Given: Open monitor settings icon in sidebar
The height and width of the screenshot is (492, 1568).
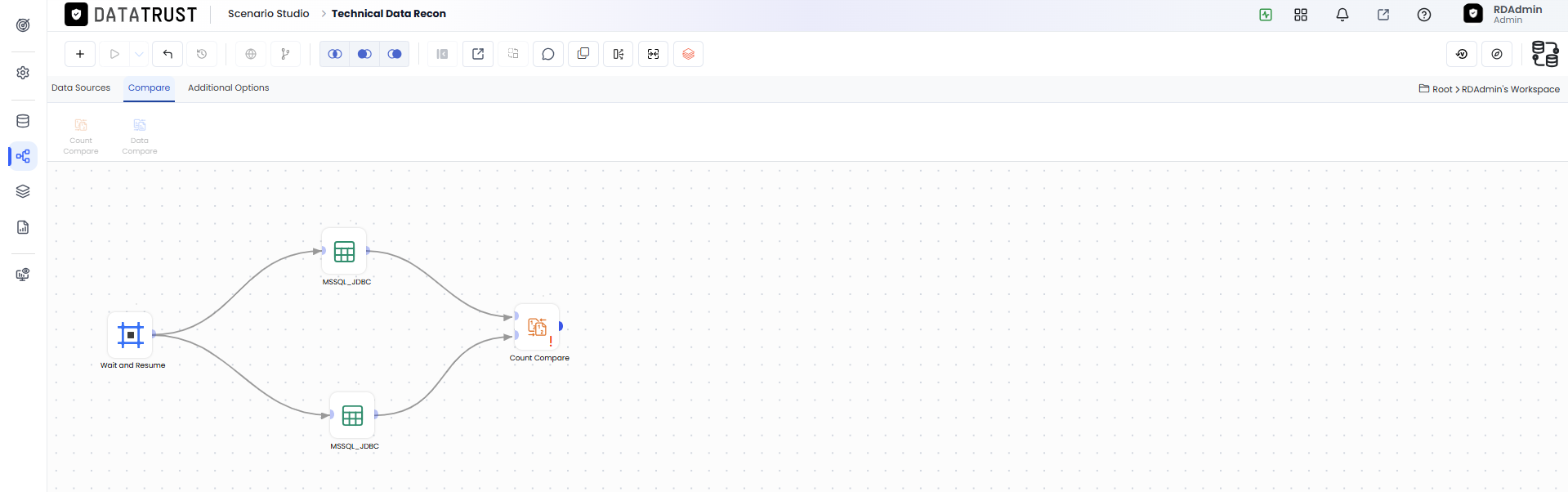Looking at the screenshot, I should point(23,275).
